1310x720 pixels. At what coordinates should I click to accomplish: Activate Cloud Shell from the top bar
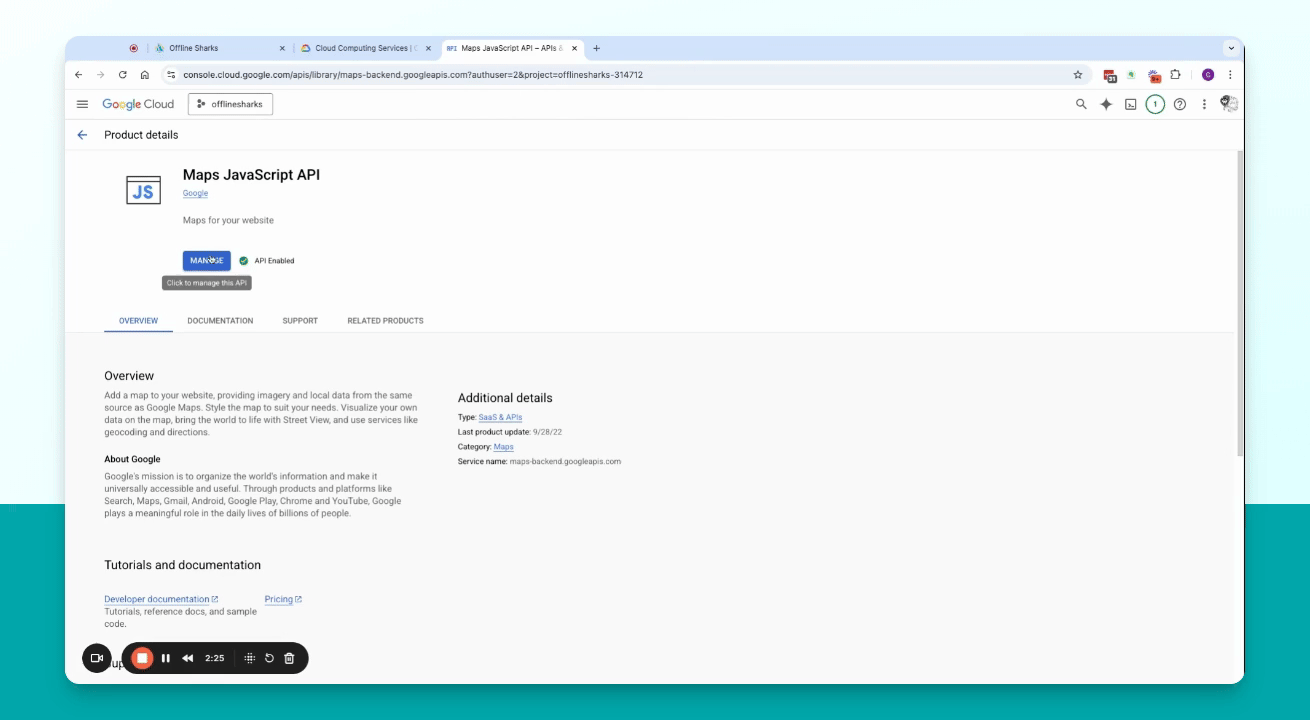click(1131, 104)
